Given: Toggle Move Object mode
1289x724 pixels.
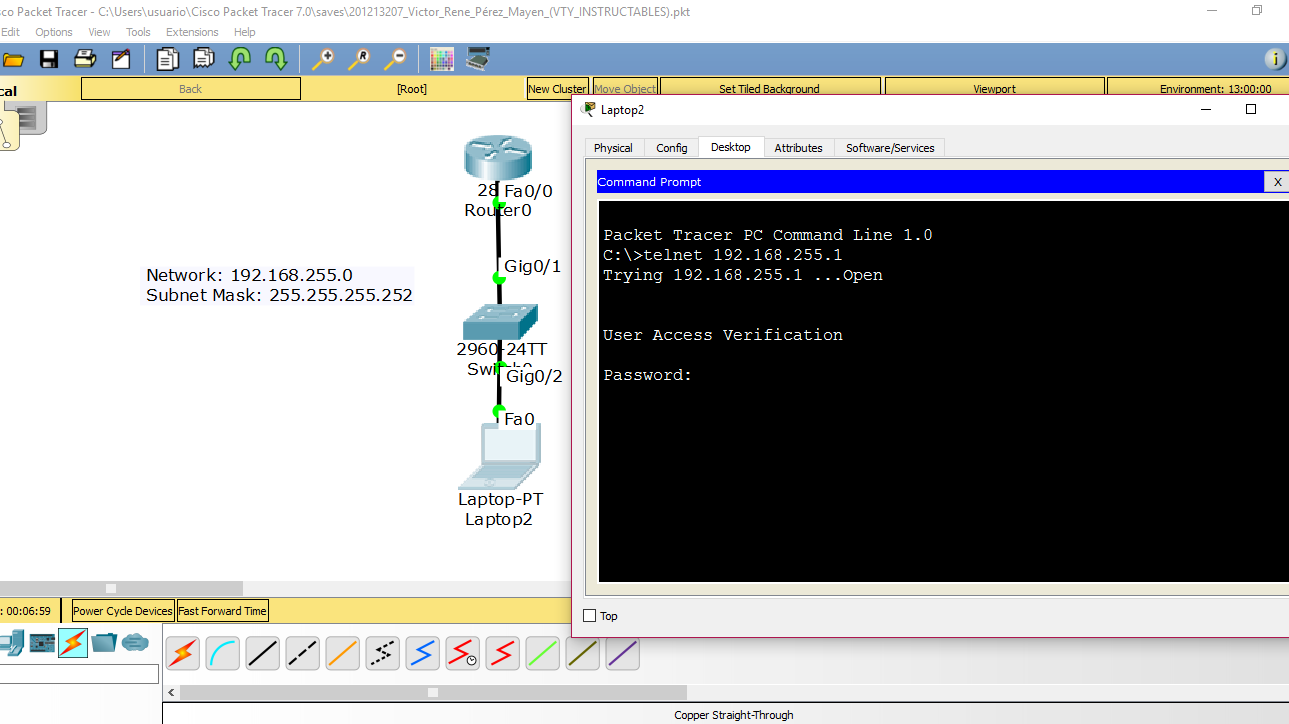Looking at the screenshot, I should pos(624,88).
